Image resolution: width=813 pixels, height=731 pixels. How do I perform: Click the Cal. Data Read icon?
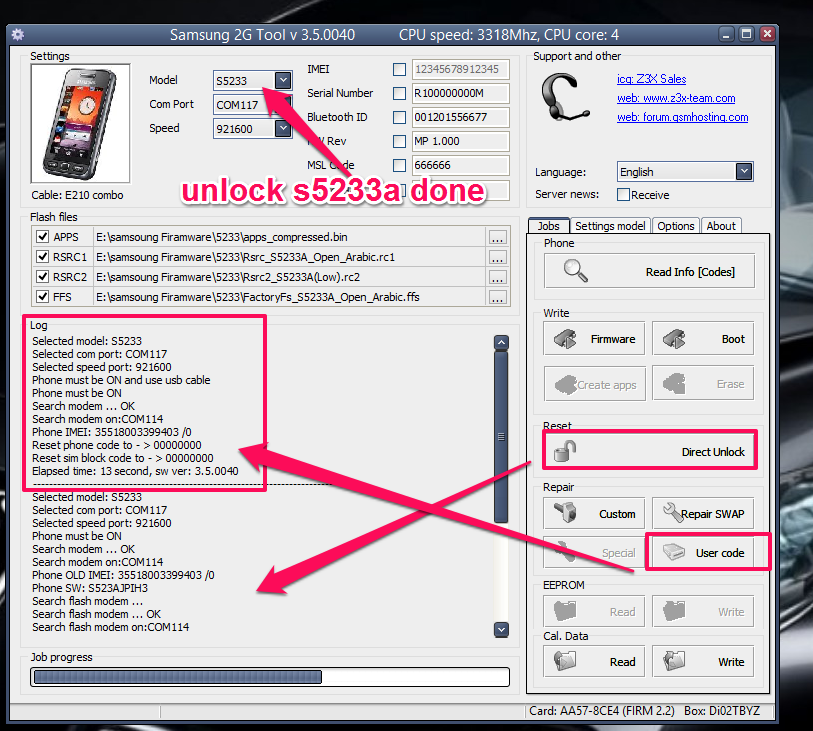pyautogui.click(x=565, y=661)
